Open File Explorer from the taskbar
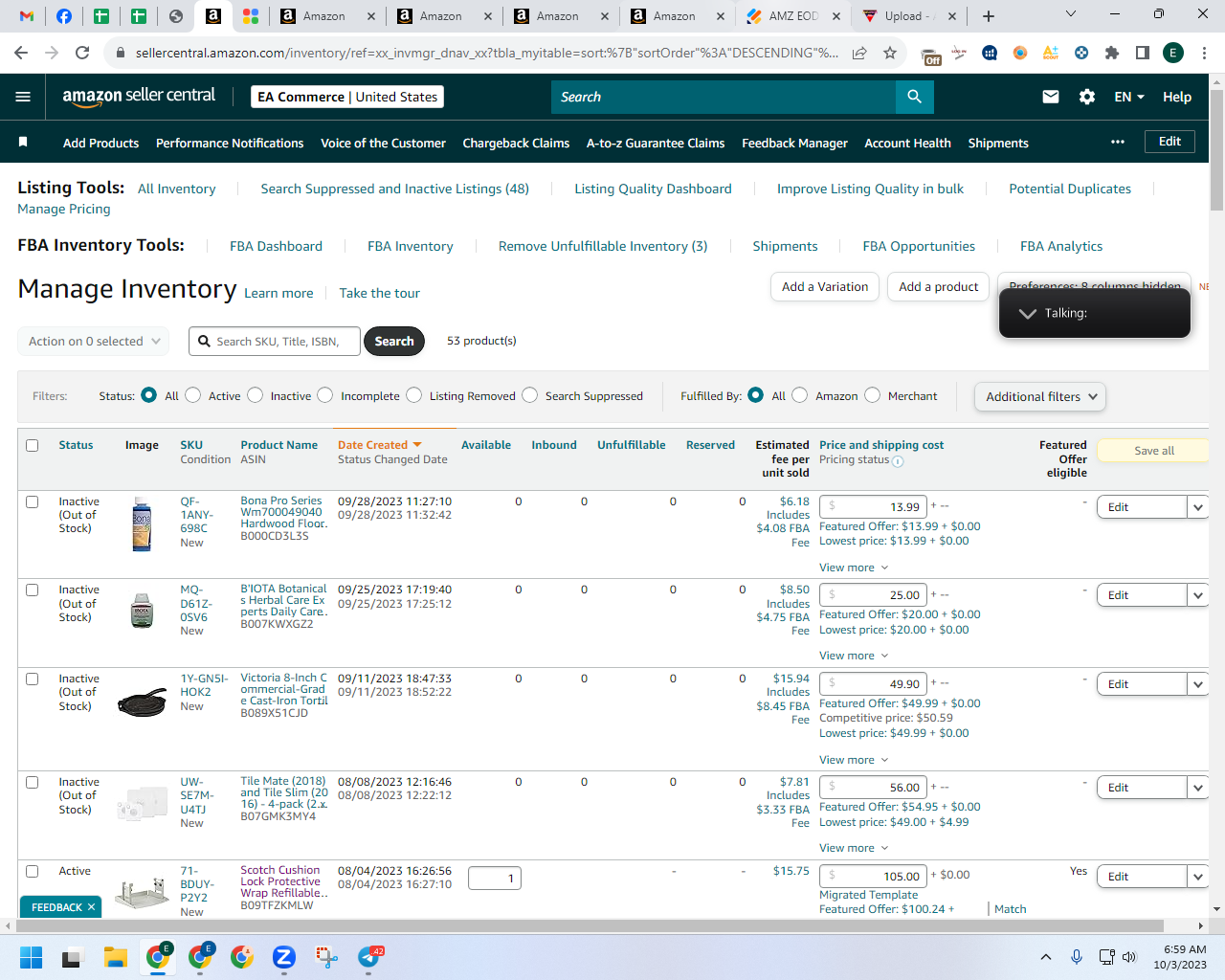1225x980 pixels. pyautogui.click(x=116, y=957)
